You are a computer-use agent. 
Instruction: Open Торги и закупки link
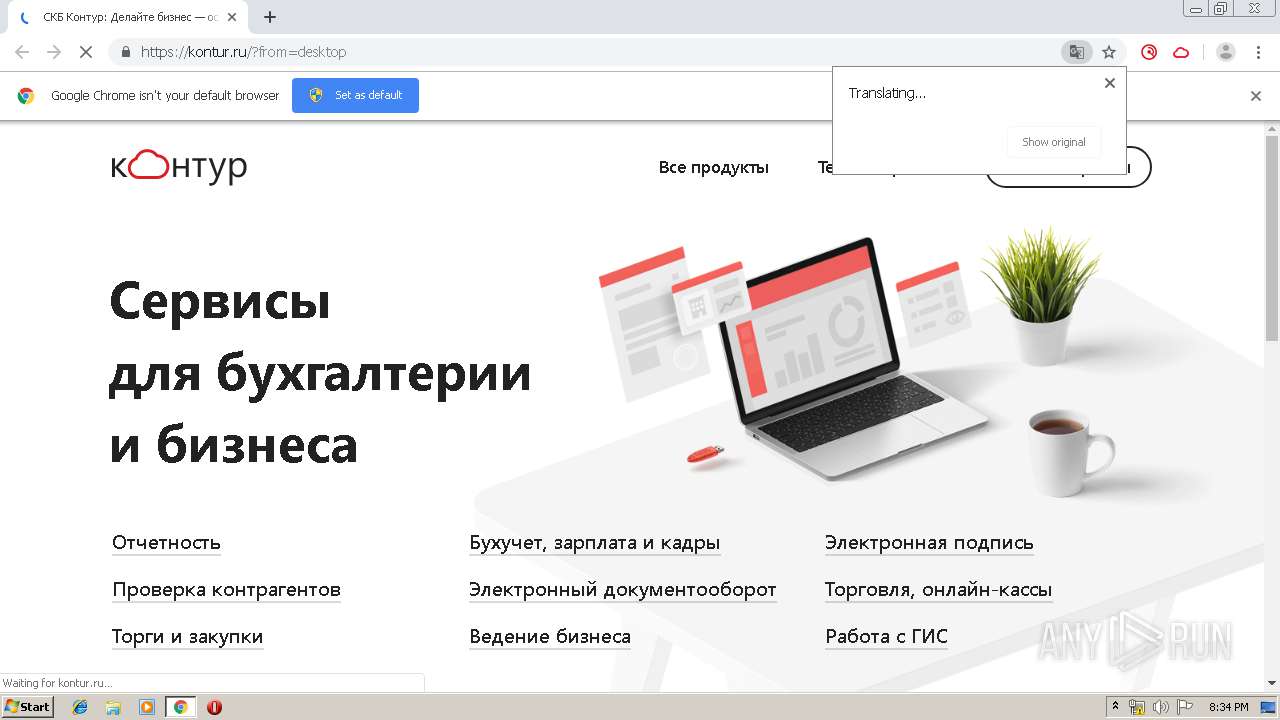pyautogui.click(x=188, y=637)
